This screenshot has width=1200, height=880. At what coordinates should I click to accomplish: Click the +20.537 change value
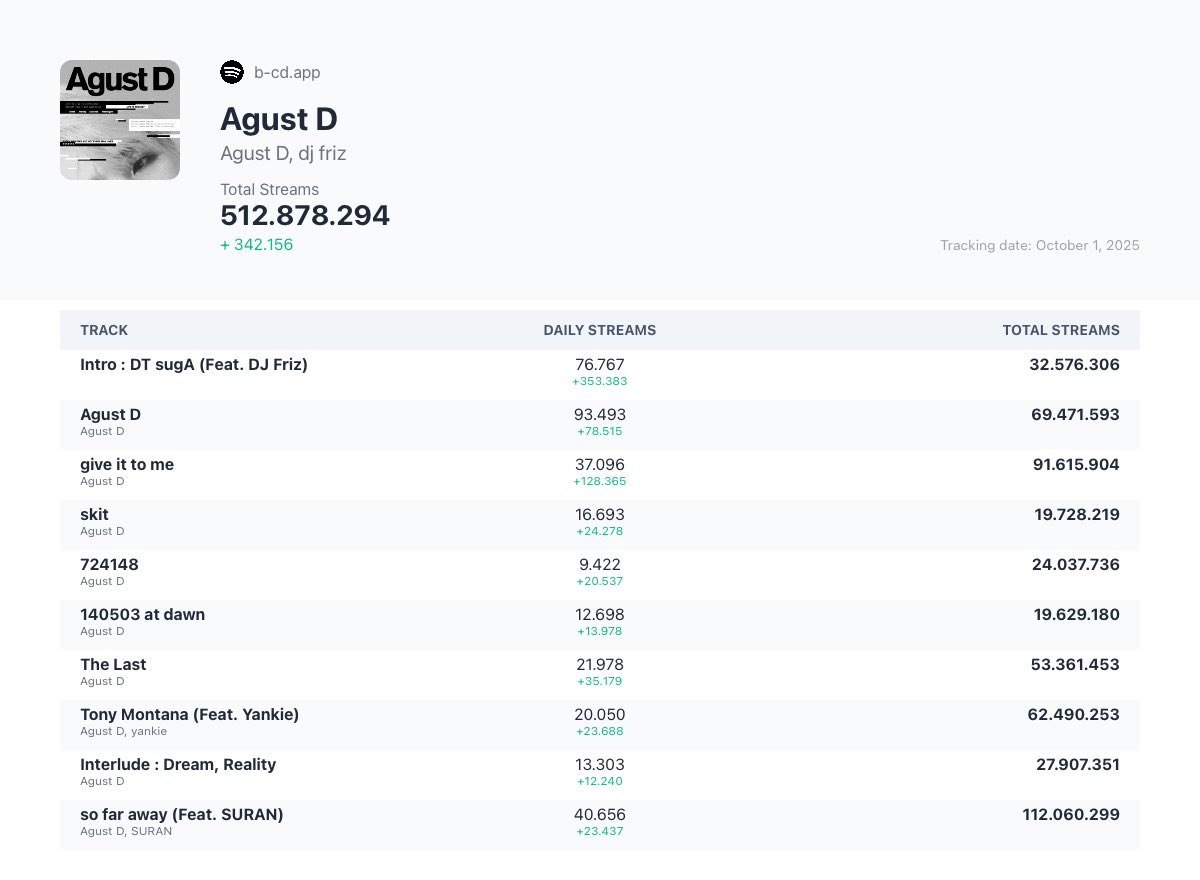(600, 581)
